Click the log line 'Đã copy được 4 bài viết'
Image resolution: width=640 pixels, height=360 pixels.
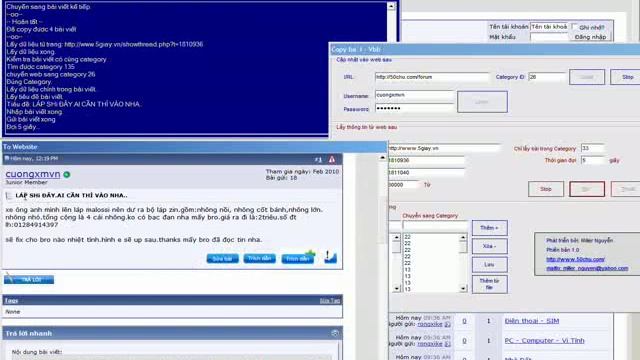(41, 29)
